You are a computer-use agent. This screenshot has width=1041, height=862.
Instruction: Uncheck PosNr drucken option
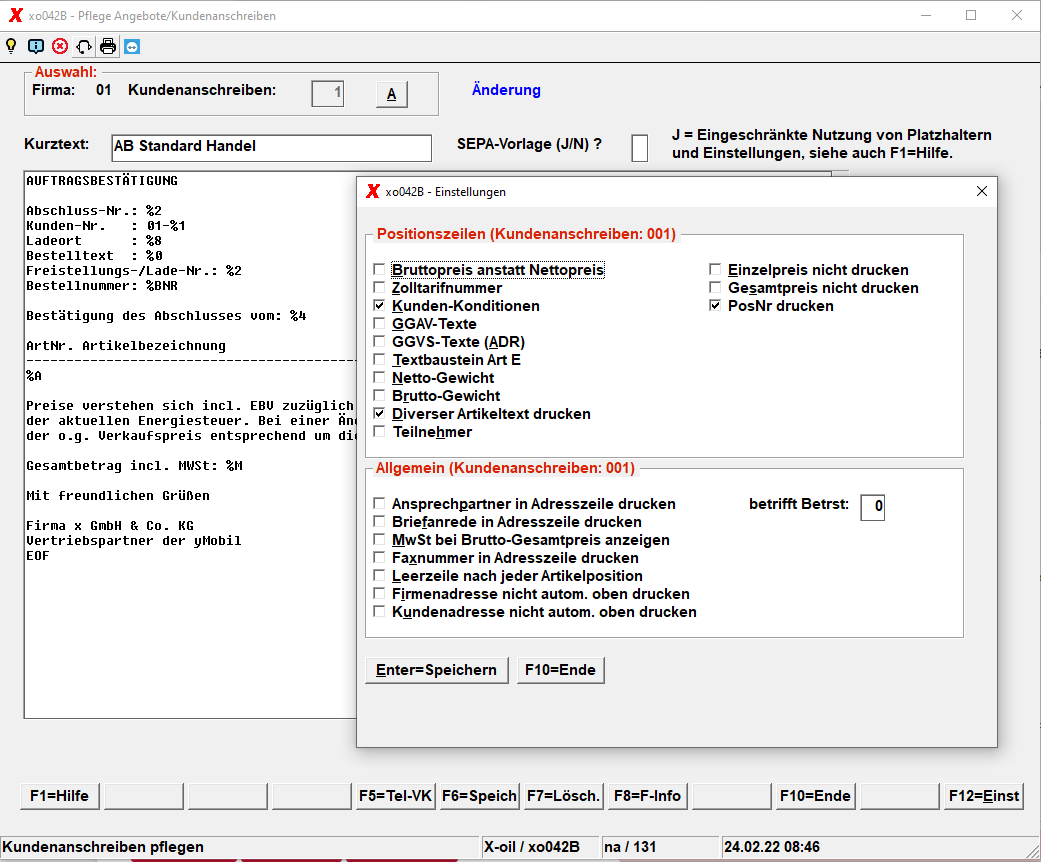715,305
